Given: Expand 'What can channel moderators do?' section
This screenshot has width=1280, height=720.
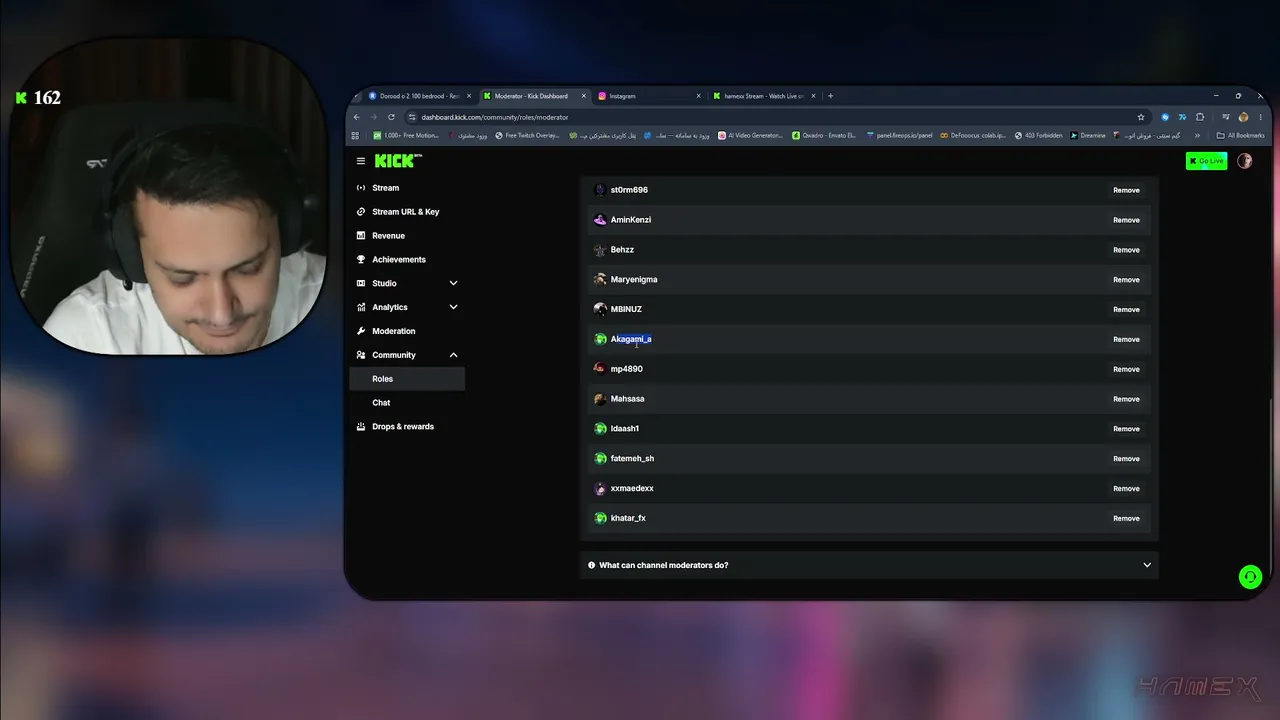Looking at the screenshot, I should click(x=869, y=565).
